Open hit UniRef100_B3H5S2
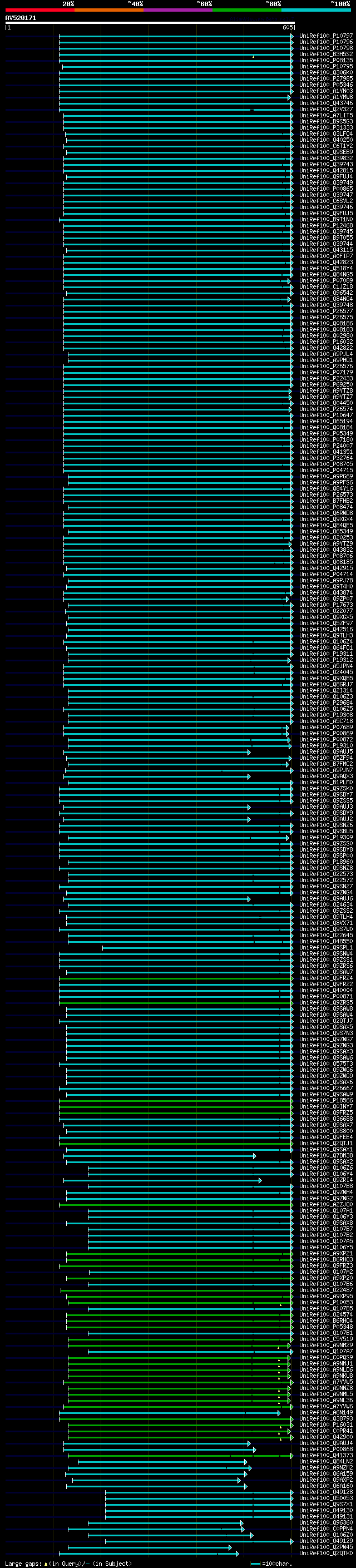Screen dimensions: 356x1568 click(x=326, y=54)
